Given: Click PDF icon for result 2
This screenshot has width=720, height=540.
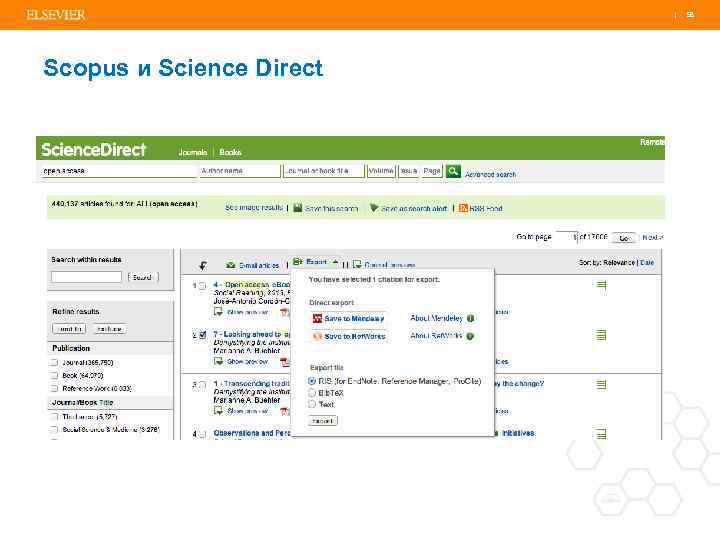Looking at the screenshot, I should pos(285,362).
